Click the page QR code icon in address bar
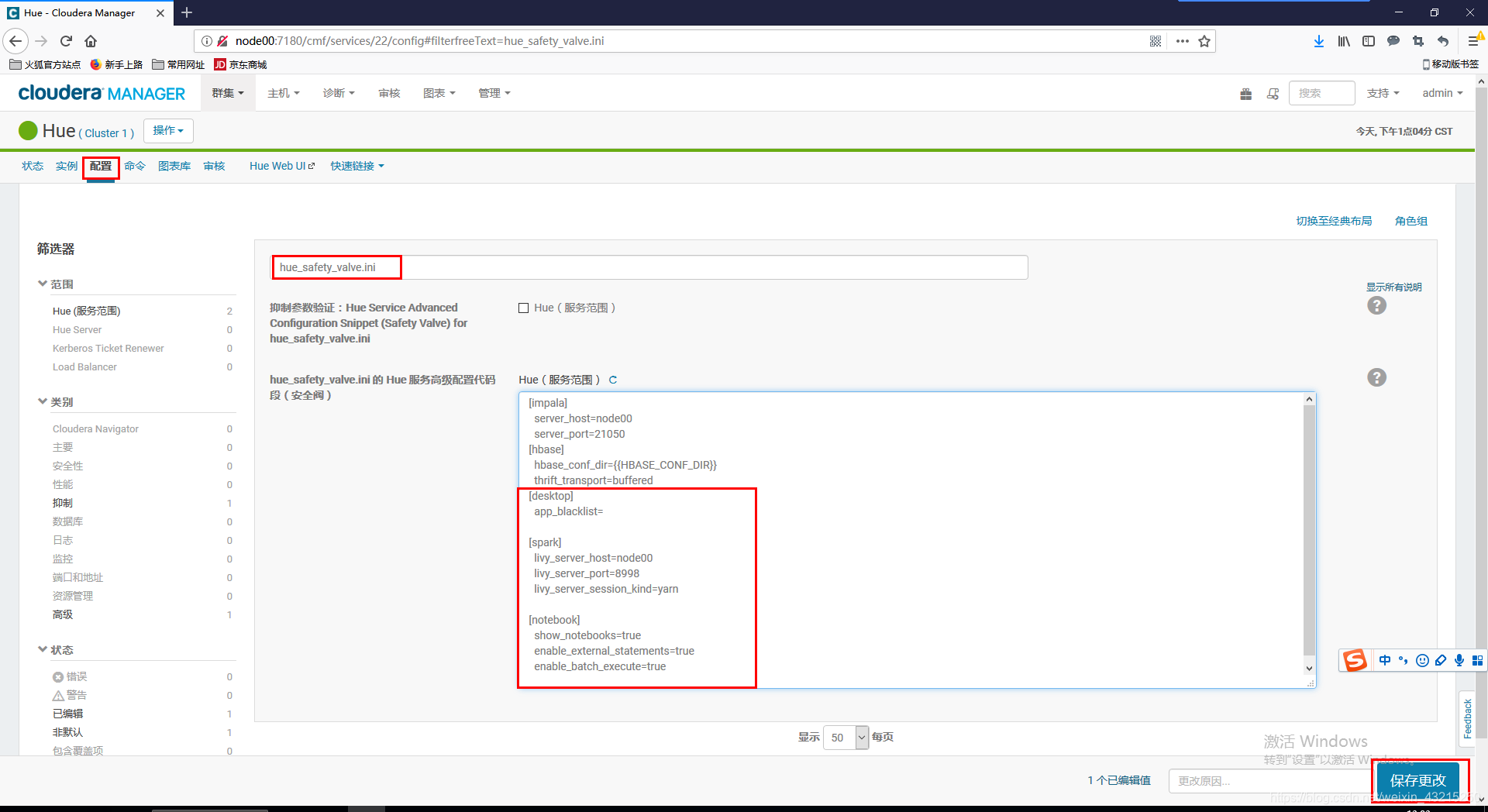This screenshot has height=812, width=1488. click(1156, 41)
